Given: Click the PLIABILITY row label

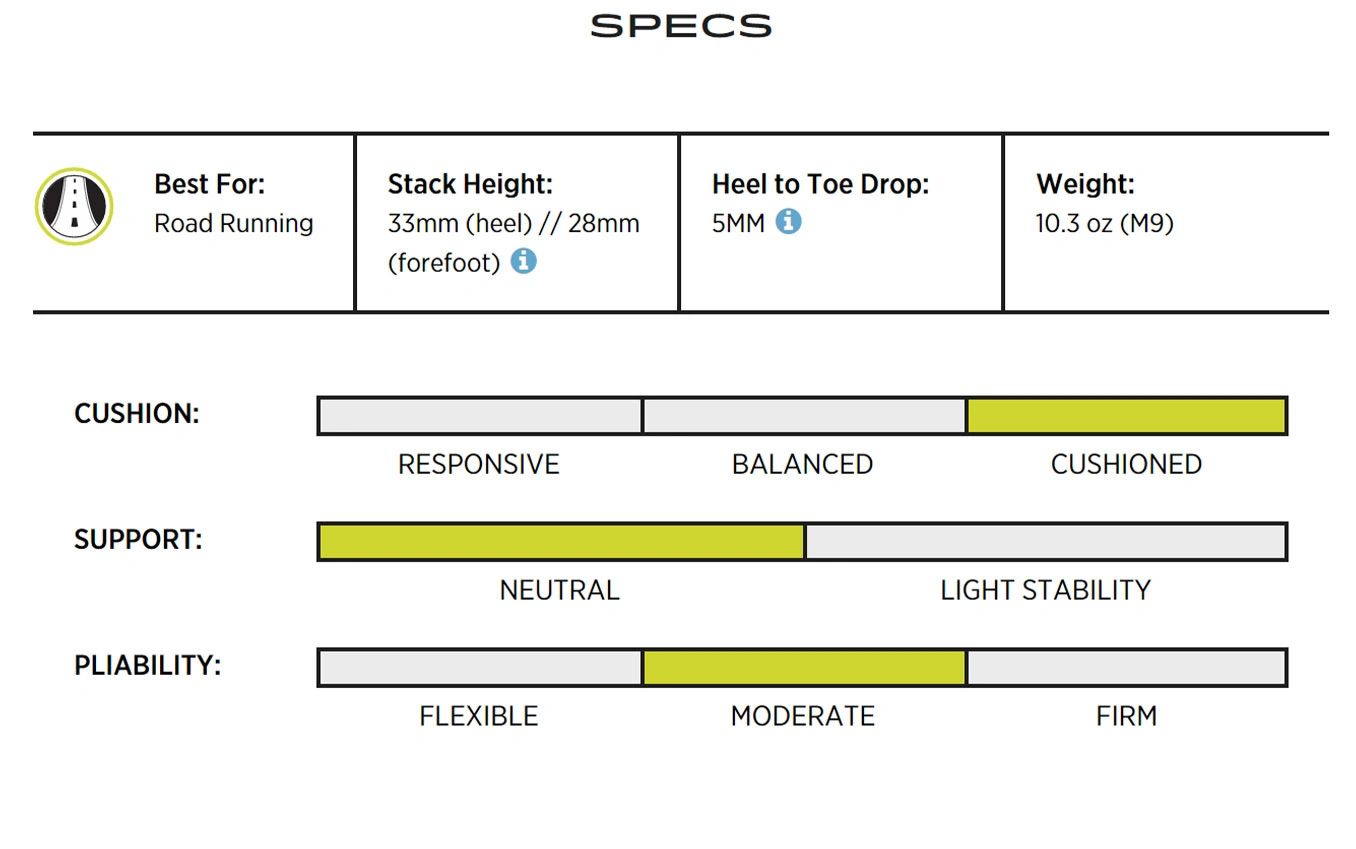Looking at the screenshot, I should point(148,666).
